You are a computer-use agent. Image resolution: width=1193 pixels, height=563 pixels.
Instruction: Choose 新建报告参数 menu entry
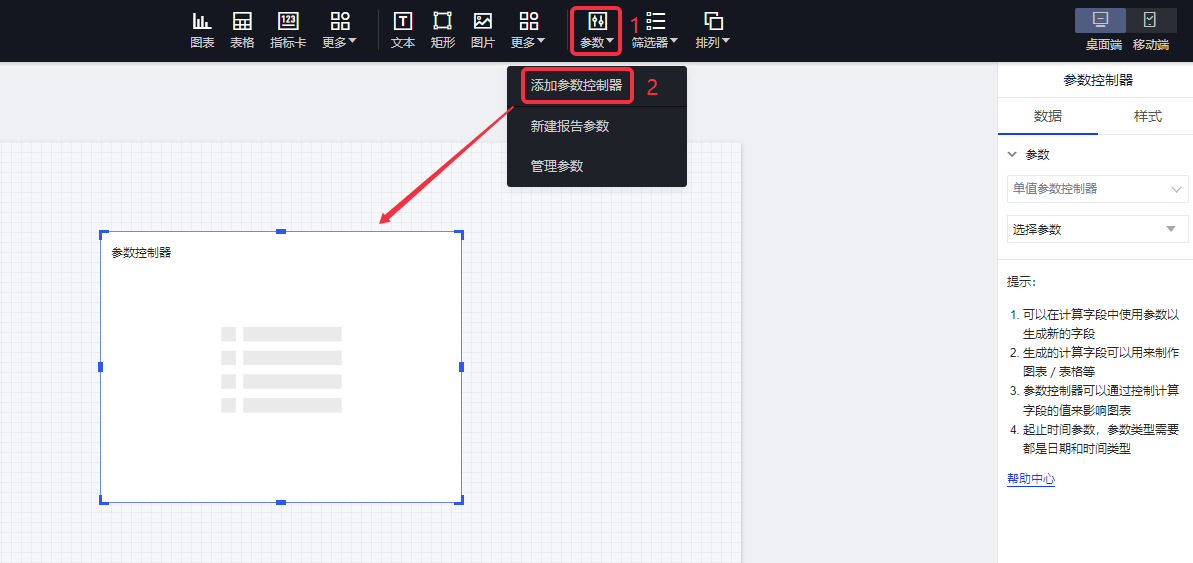pyautogui.click(x=570, y=126)
